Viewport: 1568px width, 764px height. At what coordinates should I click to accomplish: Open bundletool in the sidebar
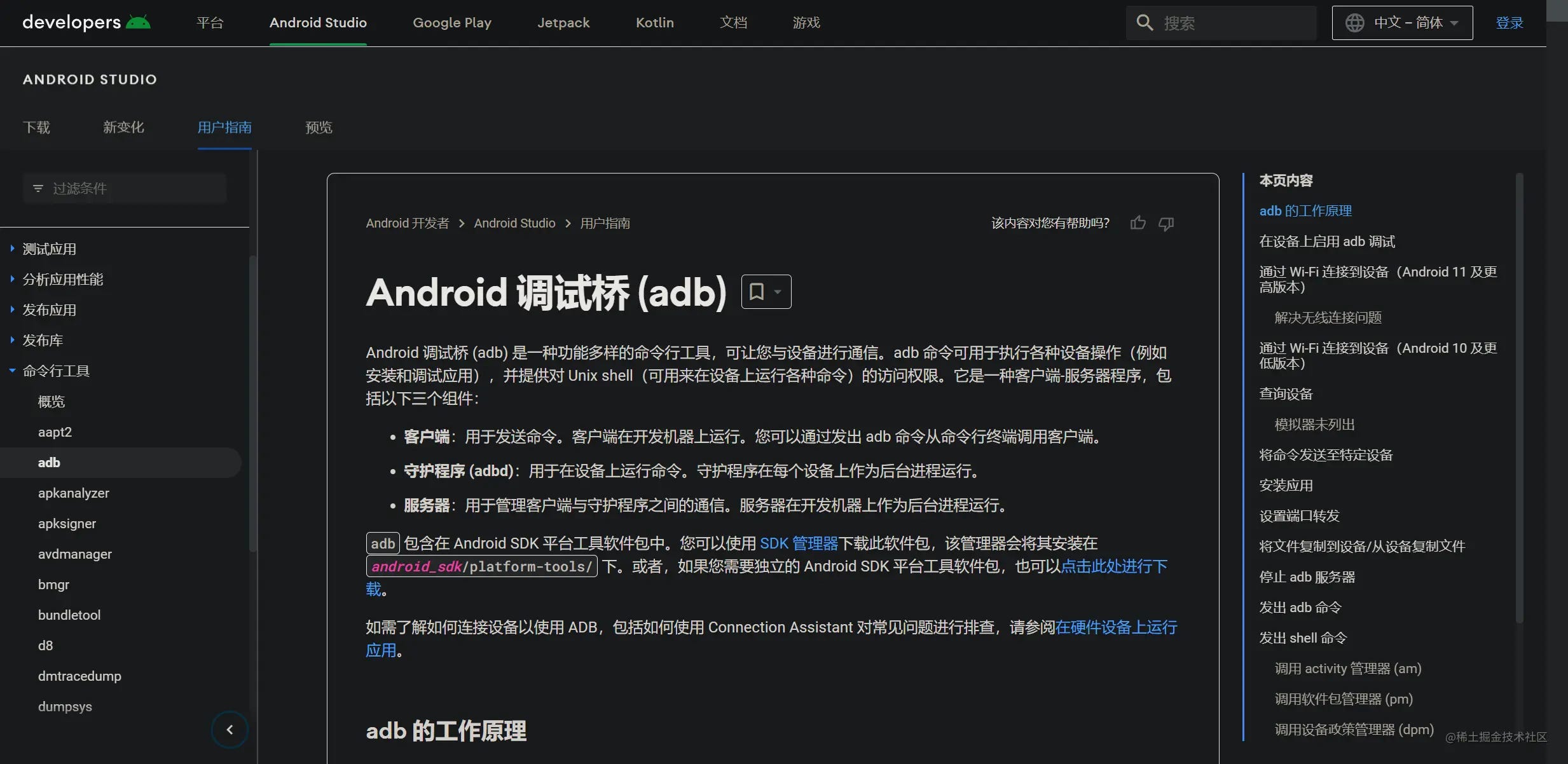pos(69,615)
